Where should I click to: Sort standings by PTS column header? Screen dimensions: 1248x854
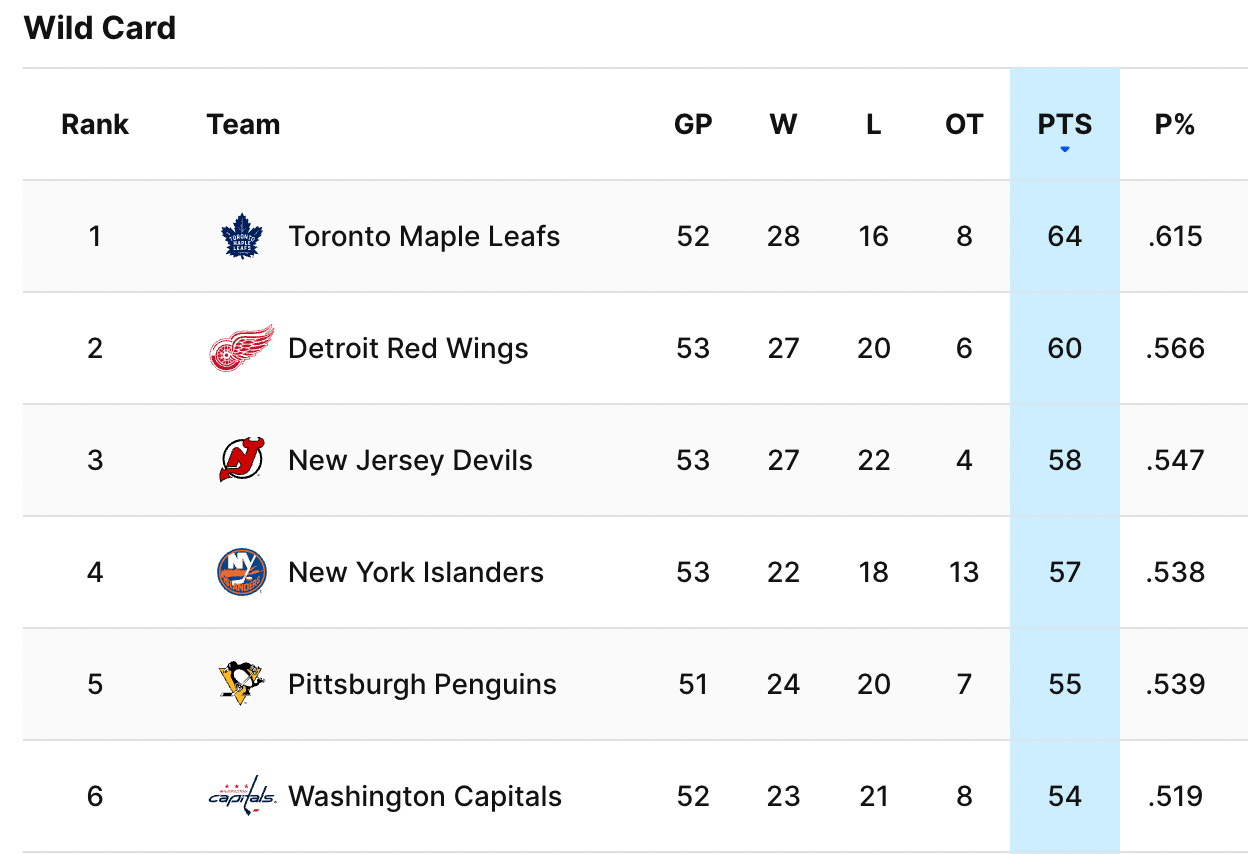click(x=1065, y=125)
